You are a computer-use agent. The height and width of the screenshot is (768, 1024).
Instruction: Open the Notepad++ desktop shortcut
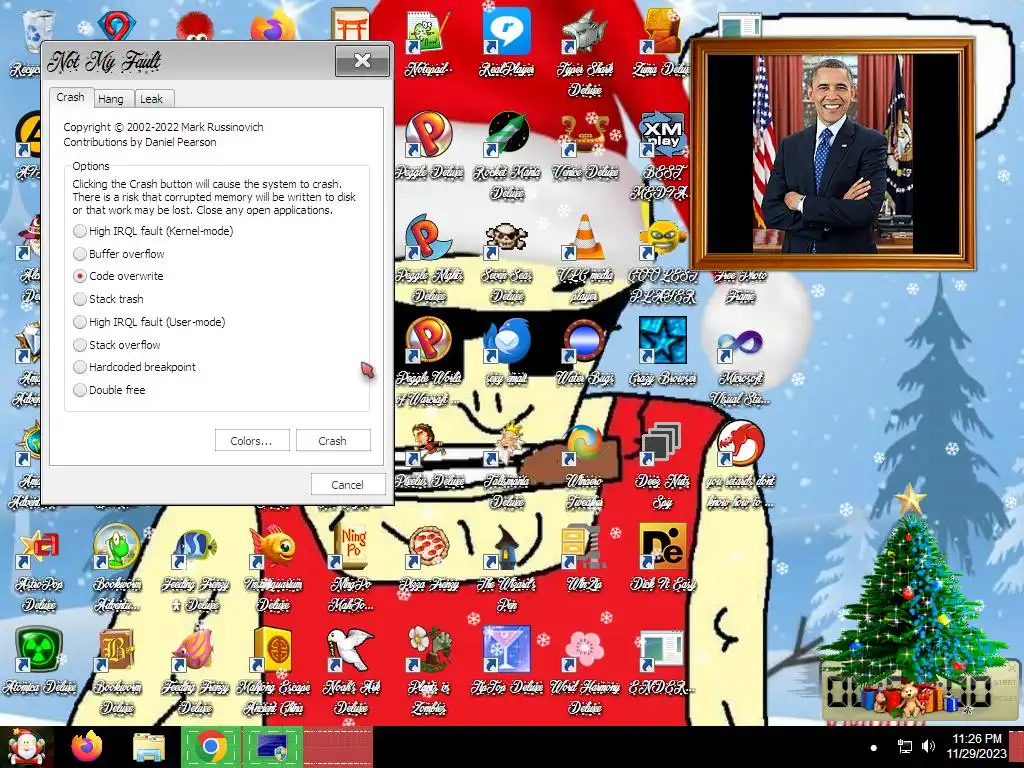(428, 42)
